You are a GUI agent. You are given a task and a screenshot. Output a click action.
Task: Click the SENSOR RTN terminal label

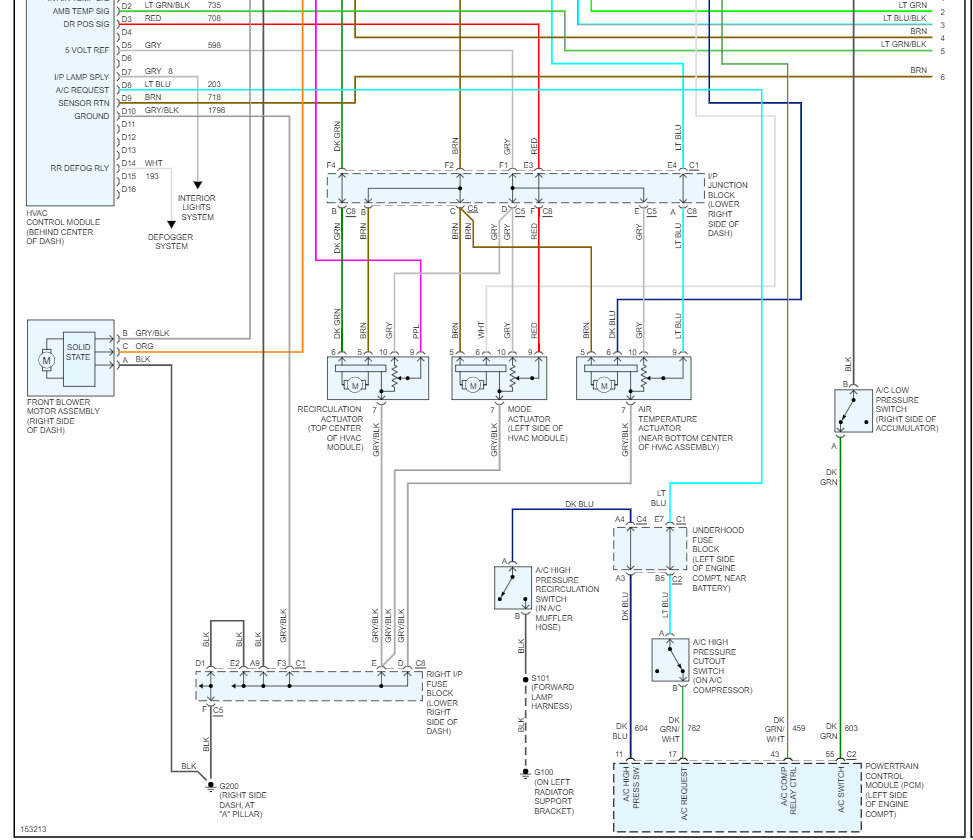(84, 103)
